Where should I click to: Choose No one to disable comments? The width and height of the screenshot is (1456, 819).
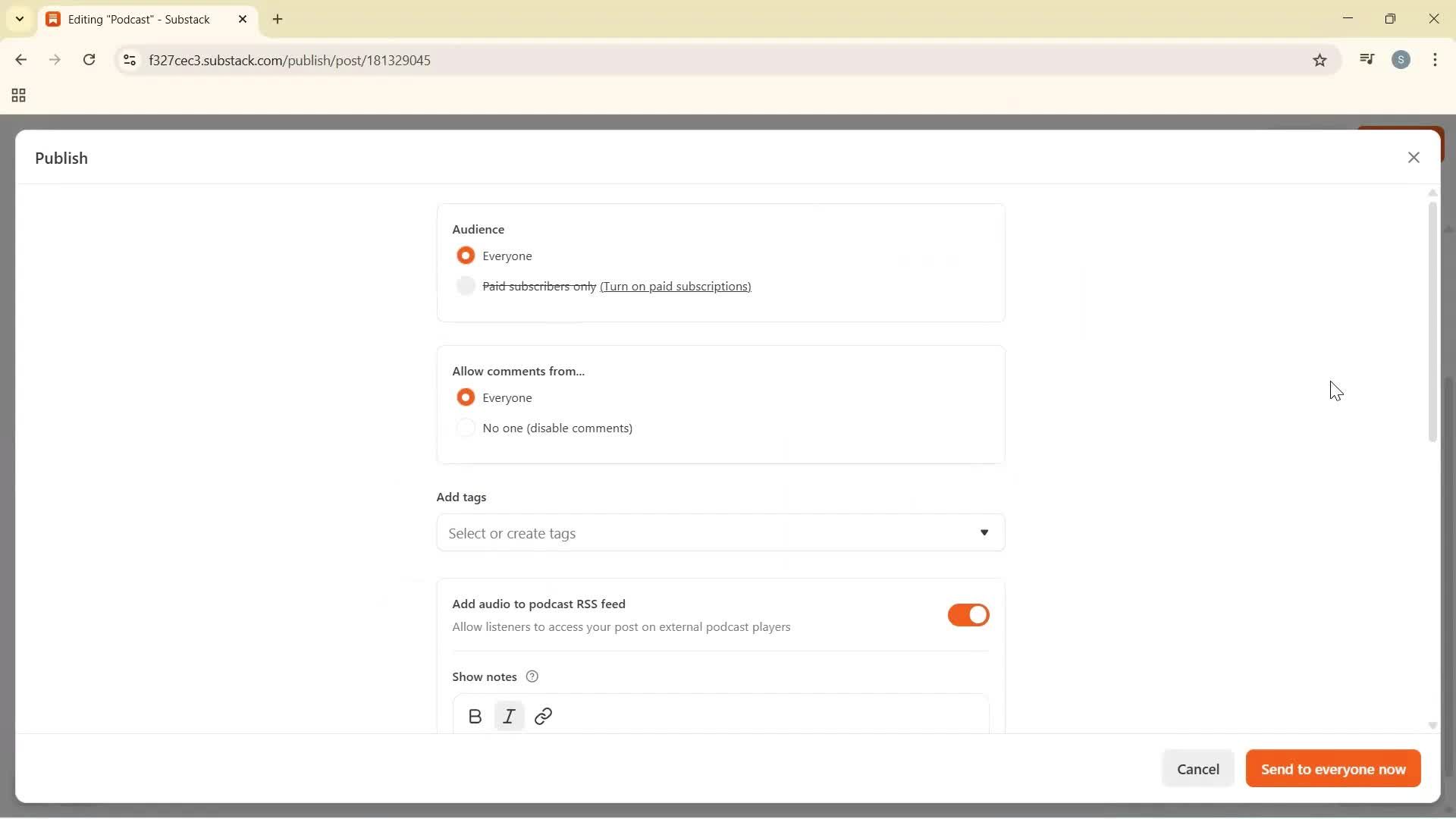coord(466,428)
